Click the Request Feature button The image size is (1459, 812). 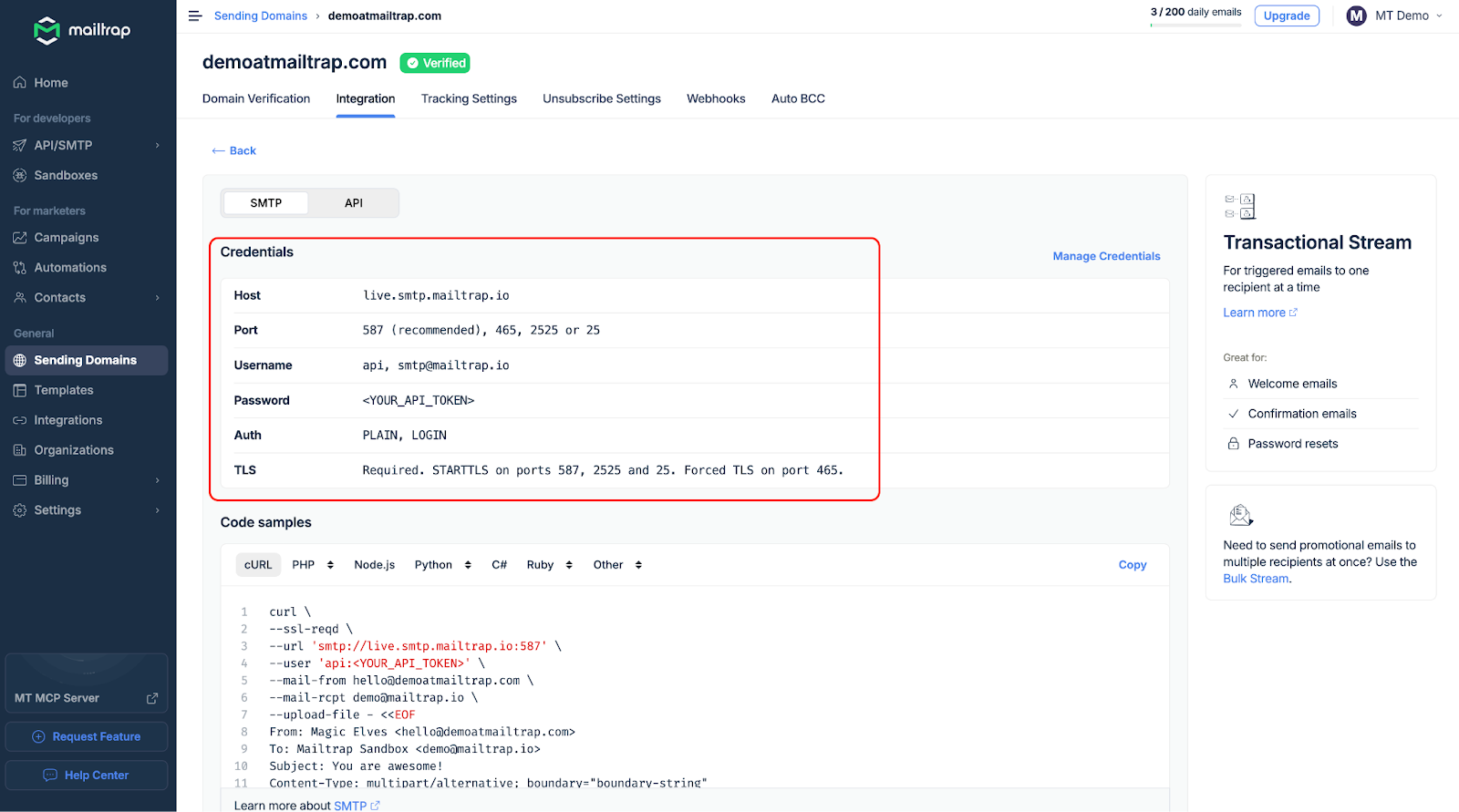coord(87,736)
